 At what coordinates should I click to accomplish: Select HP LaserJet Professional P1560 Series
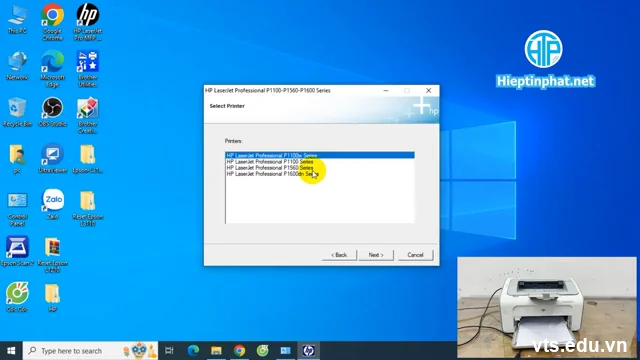320,168
